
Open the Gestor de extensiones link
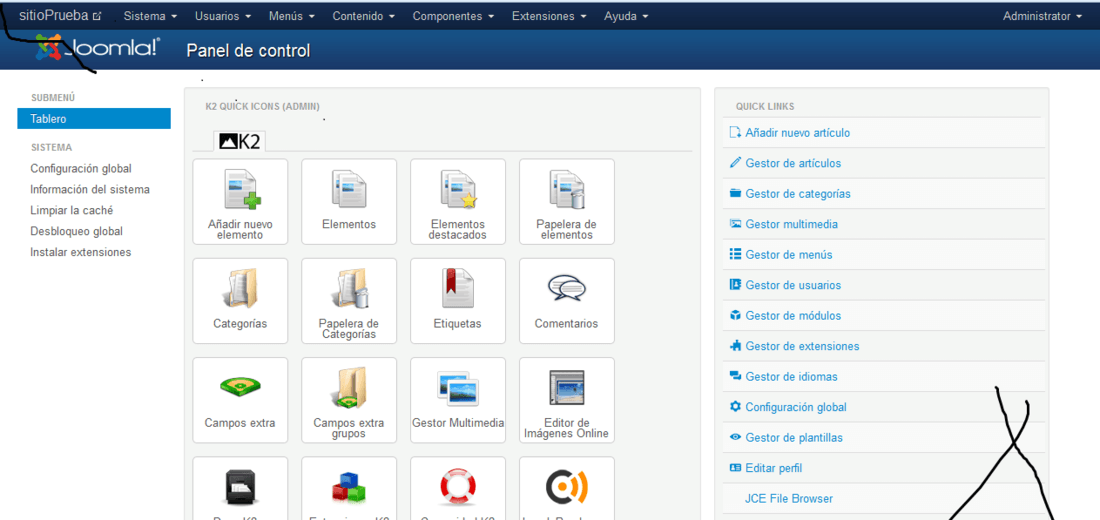pos(802,346)
